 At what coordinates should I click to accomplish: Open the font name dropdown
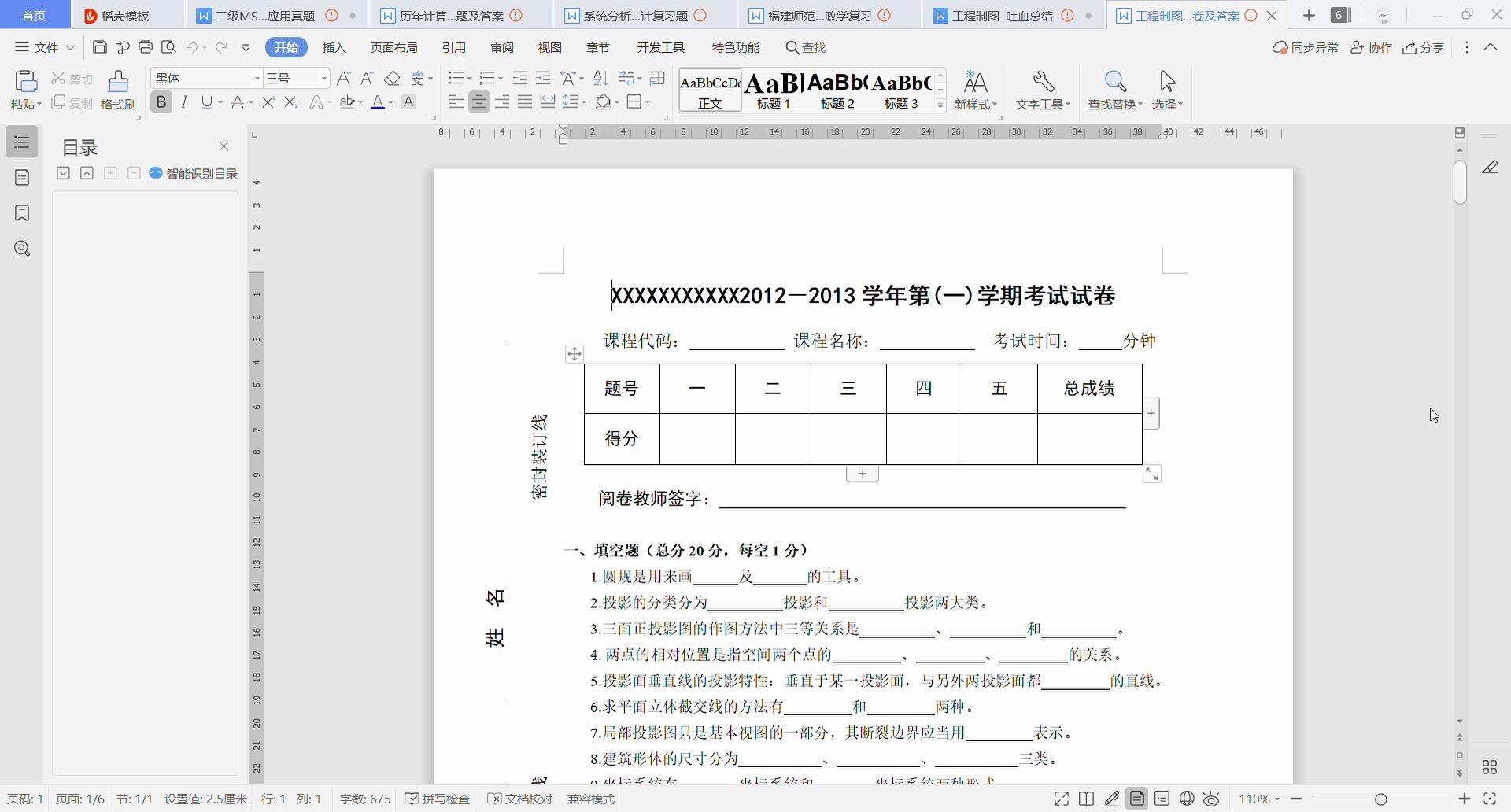257,79
